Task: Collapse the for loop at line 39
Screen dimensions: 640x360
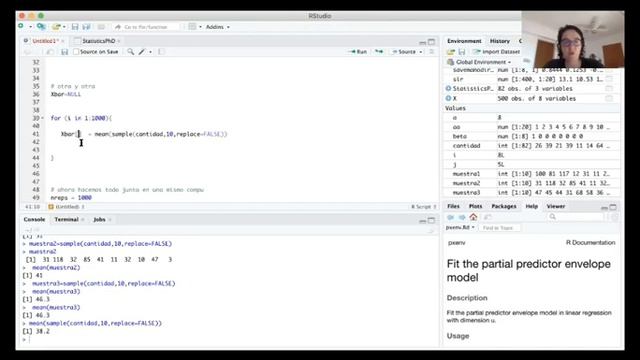Action: click(x=42, y=118)
